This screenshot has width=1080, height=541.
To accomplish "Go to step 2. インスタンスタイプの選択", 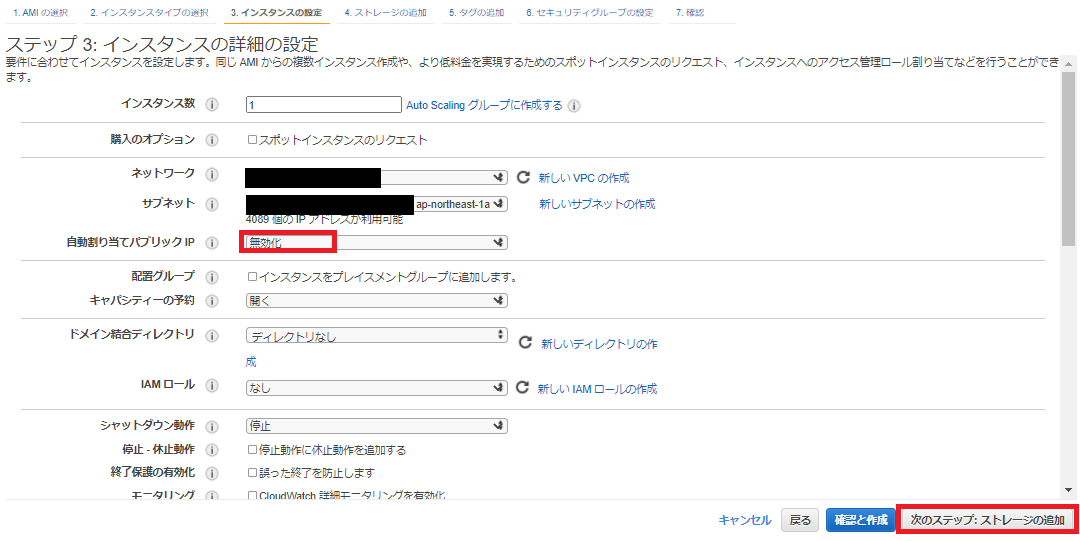I will pos(150,13).
